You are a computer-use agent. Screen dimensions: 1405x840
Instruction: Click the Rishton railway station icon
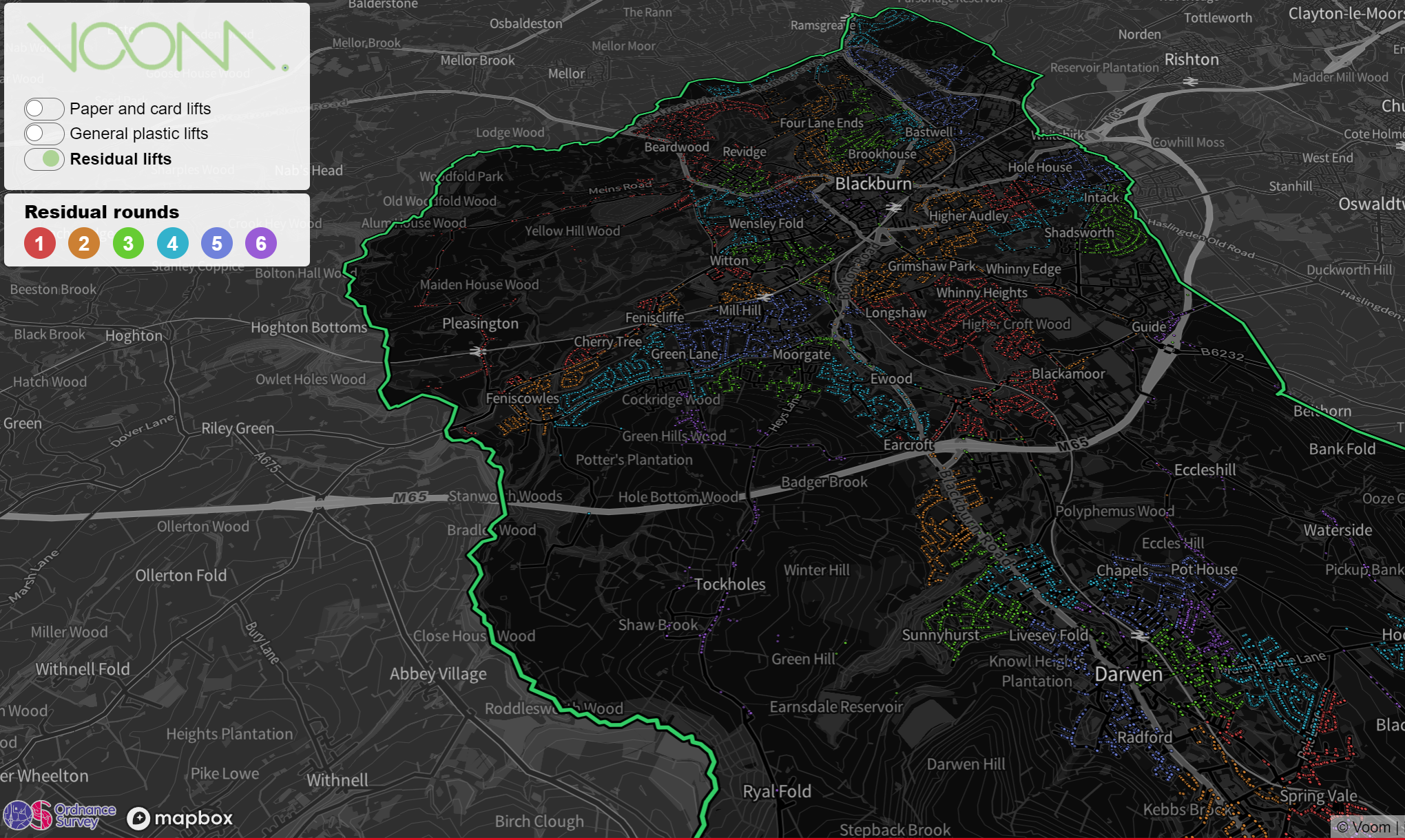pos(1190,81)
